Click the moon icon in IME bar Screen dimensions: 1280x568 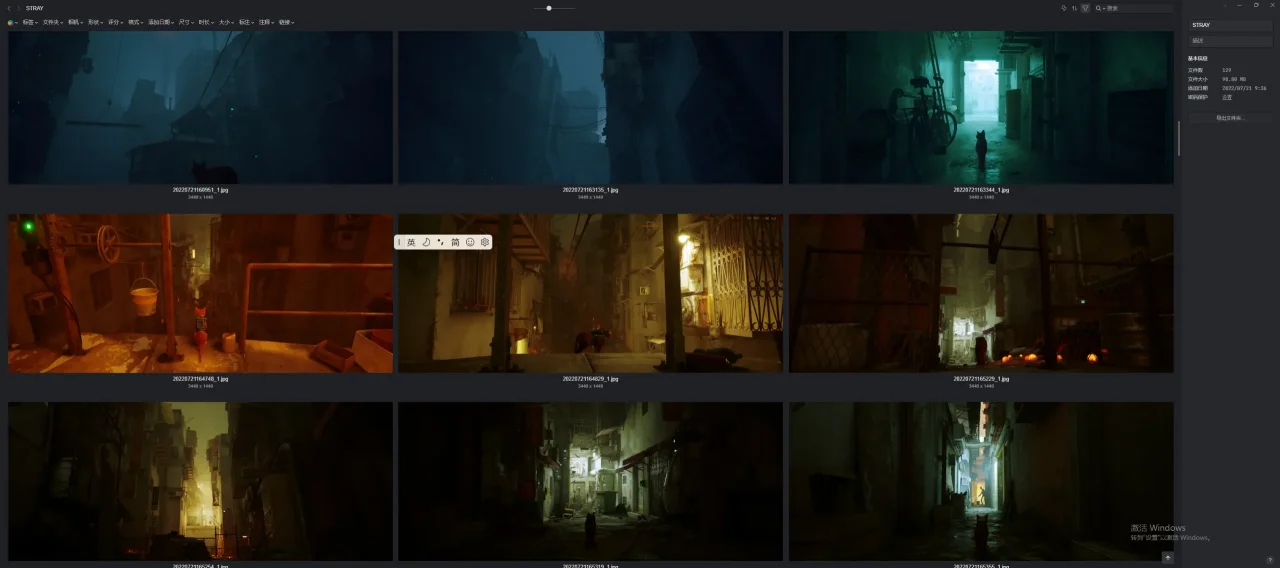(x=426, y=242)
